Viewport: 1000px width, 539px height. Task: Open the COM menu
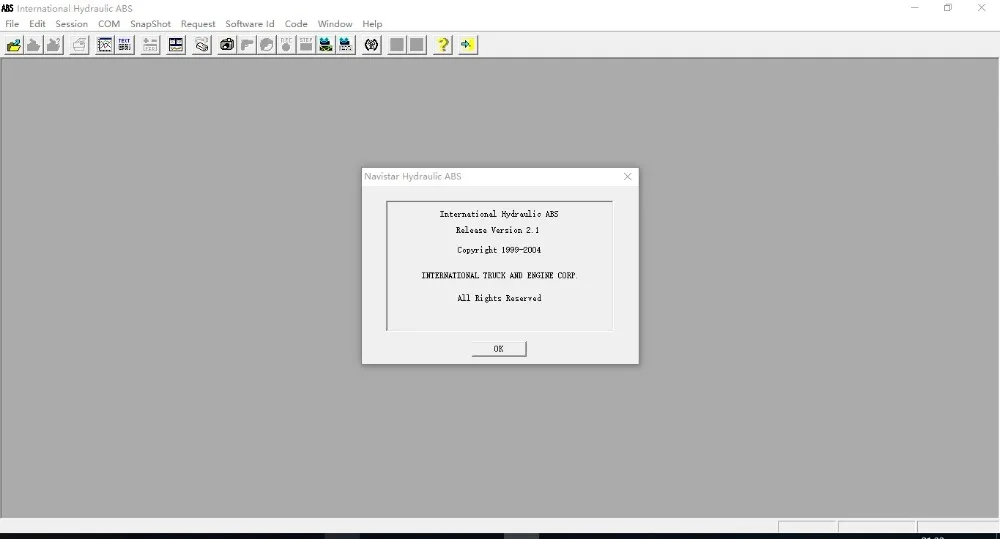(x=109, y=24)
